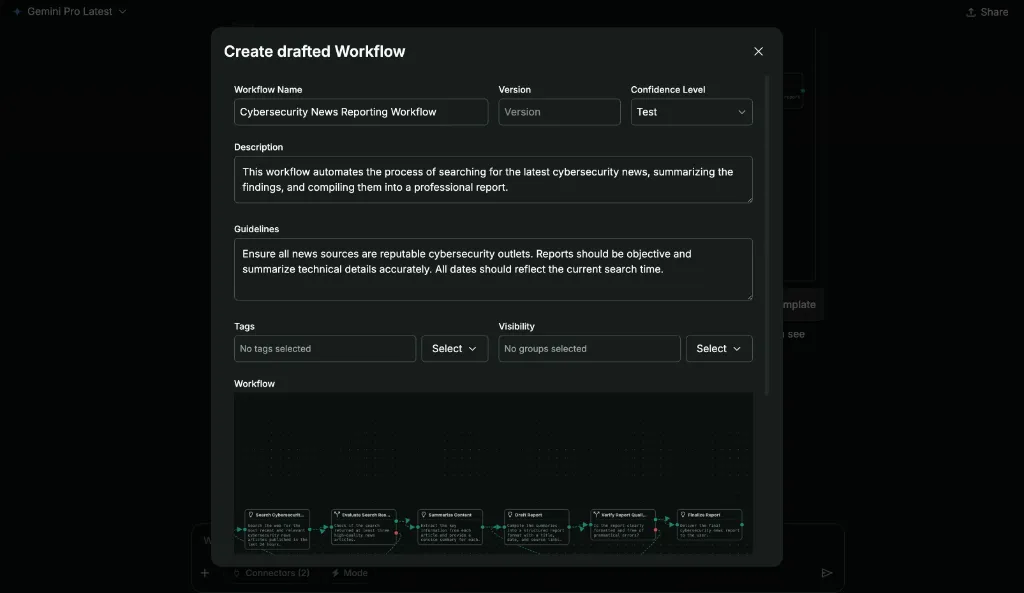Click inside the Description text area
Image resolution: width=1024 pixels, height=593 pixels.
point(493,180)
